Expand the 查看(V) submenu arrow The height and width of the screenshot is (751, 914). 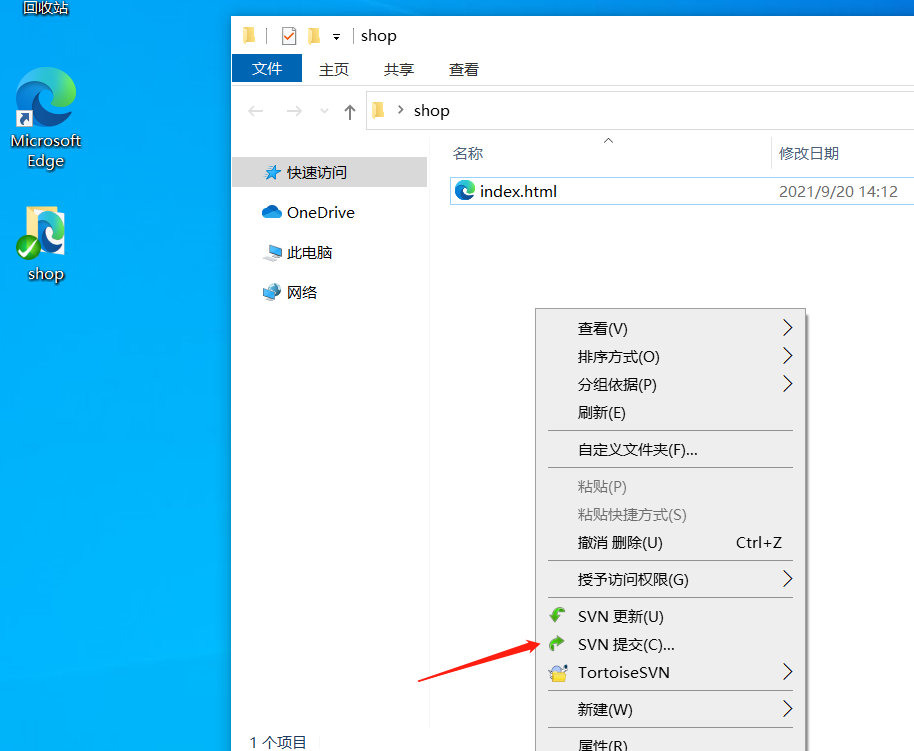[788, 328]
